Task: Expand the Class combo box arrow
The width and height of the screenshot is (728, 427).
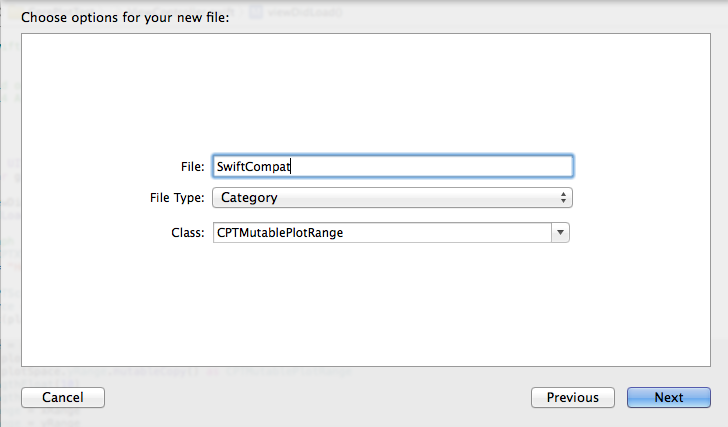Action: (560, 232)
